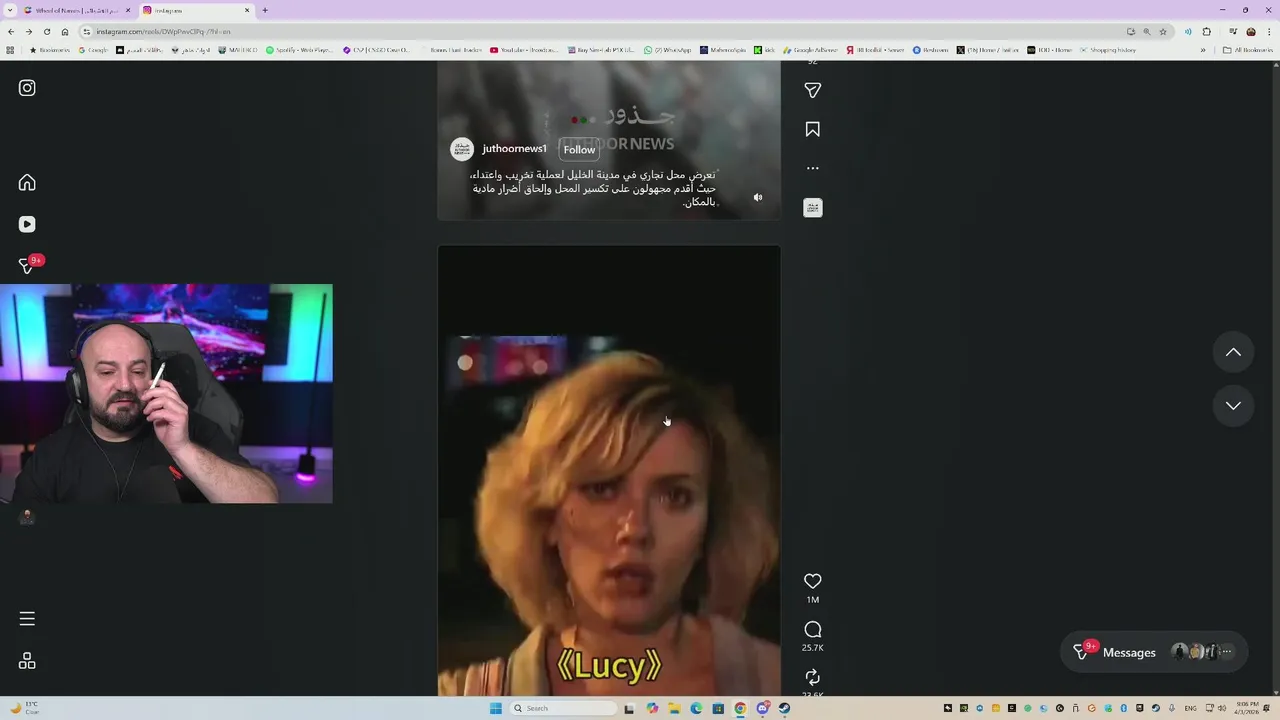Image resolution: width=1280 pixels, height=720 pixels.
Task: Reload the Instagram page
Action: [46, 31]
